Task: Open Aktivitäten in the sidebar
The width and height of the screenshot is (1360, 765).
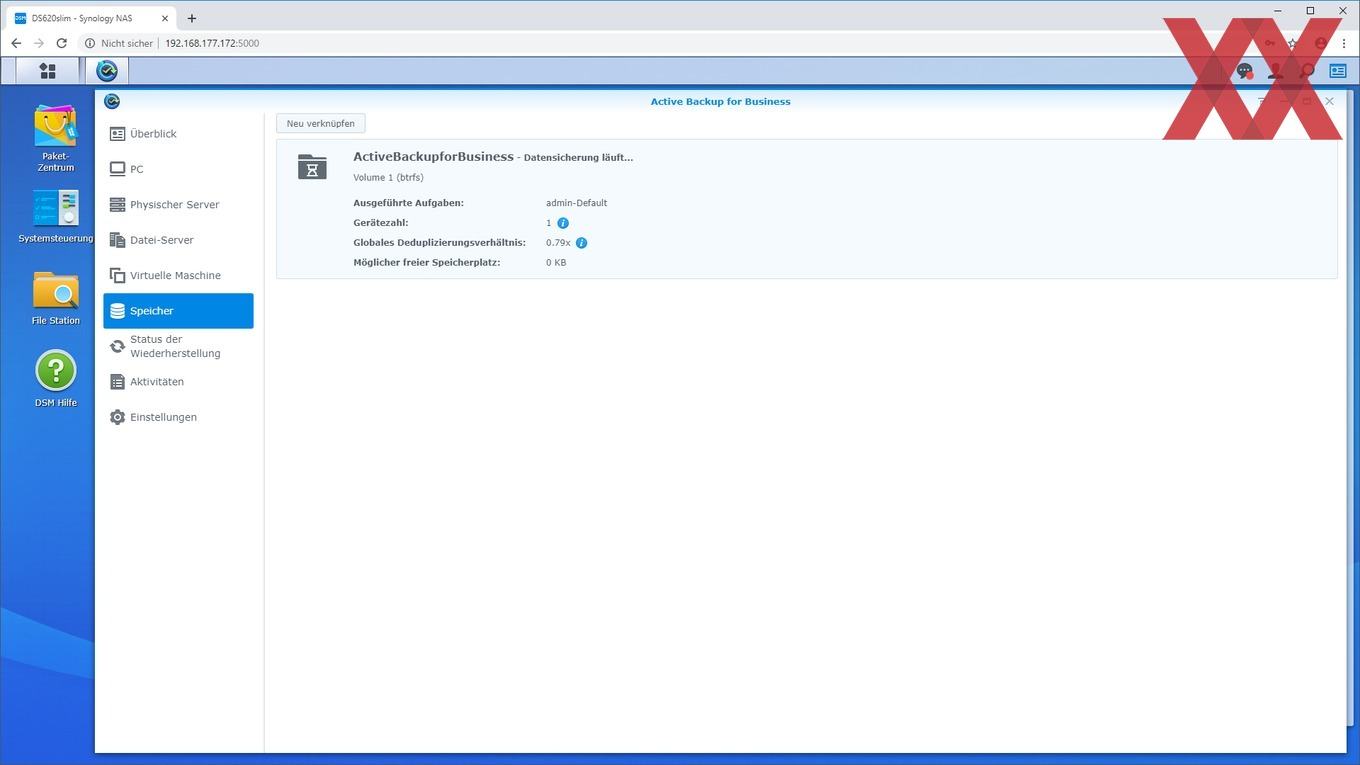Action: (178, 382)
